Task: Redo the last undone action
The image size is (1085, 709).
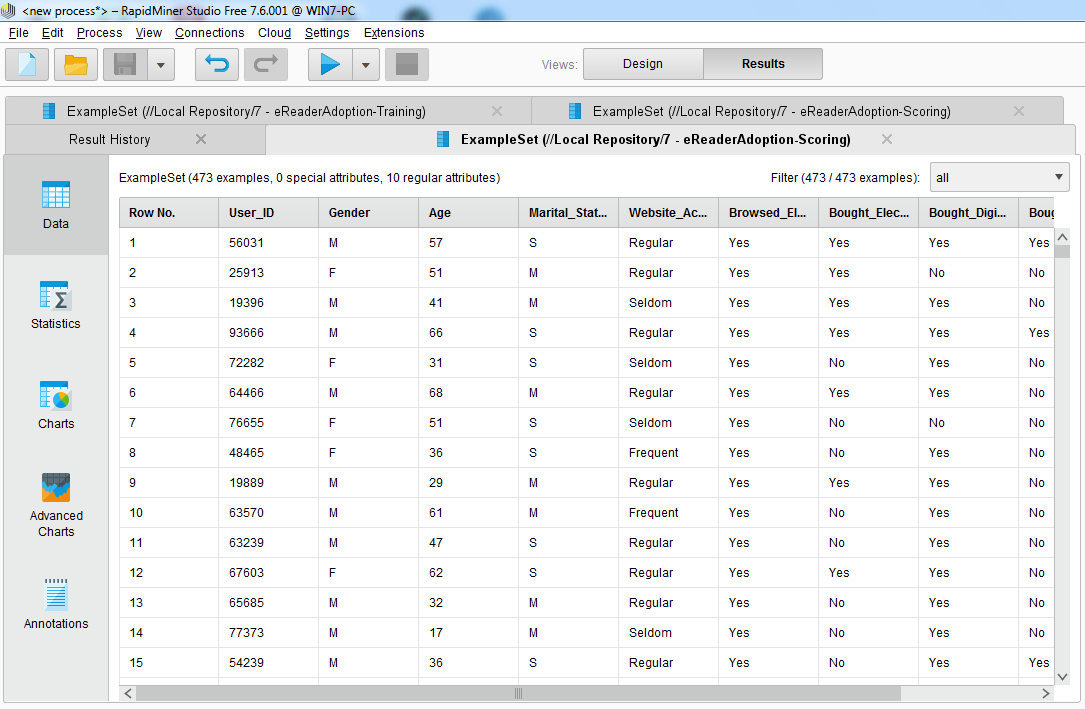Action: 264,64
